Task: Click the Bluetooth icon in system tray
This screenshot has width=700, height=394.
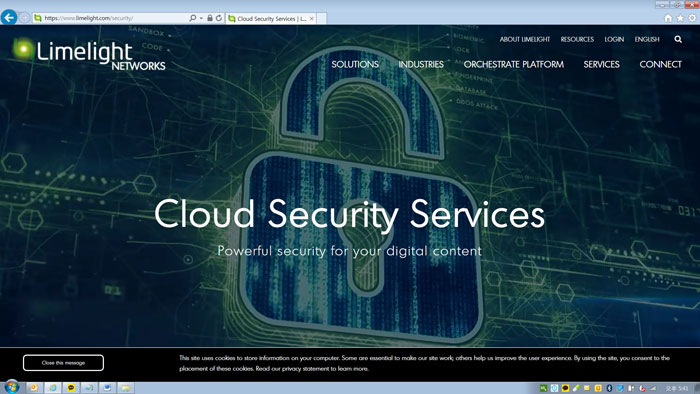Action: 609,388
